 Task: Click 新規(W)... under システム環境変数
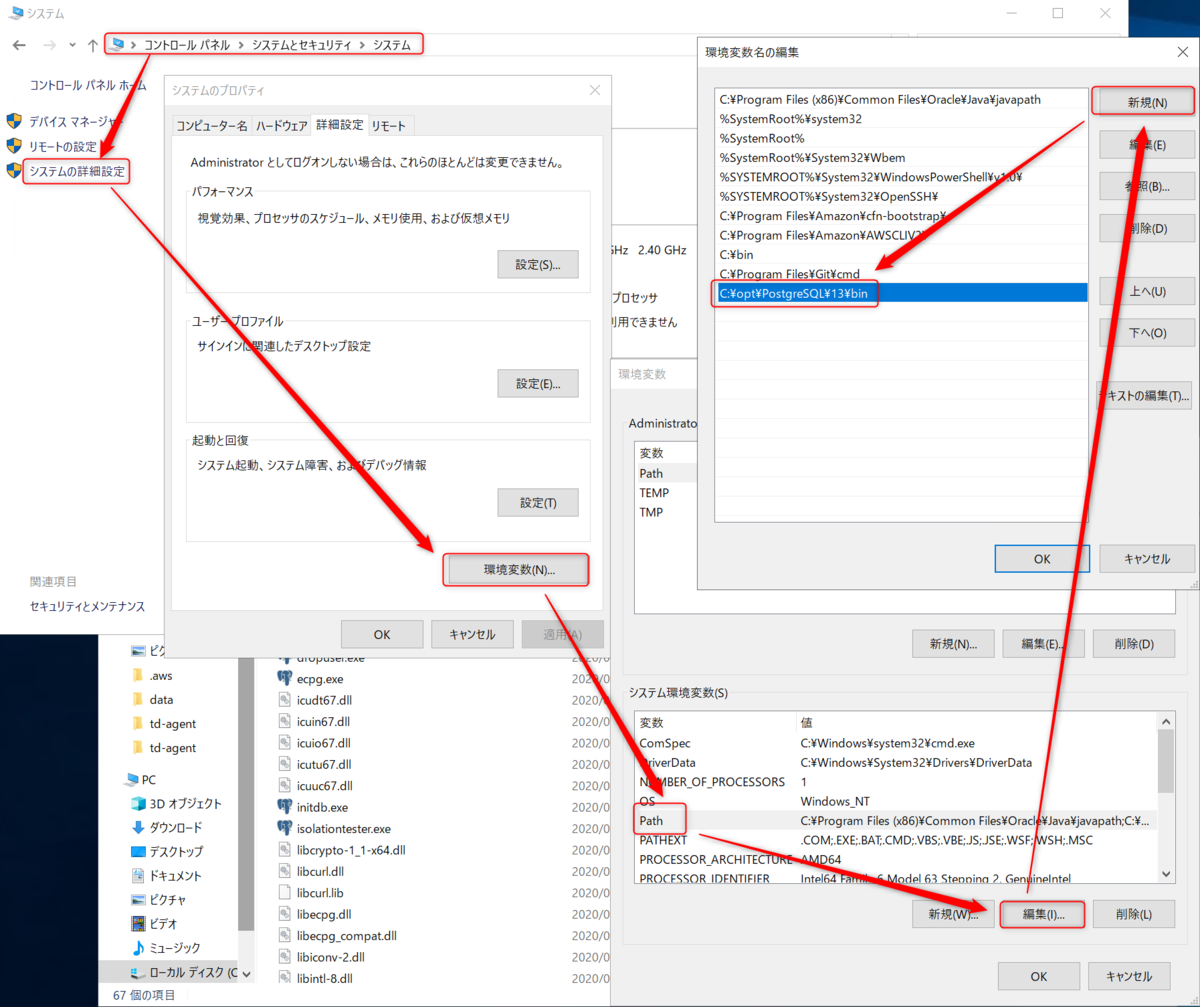[953, 914]
